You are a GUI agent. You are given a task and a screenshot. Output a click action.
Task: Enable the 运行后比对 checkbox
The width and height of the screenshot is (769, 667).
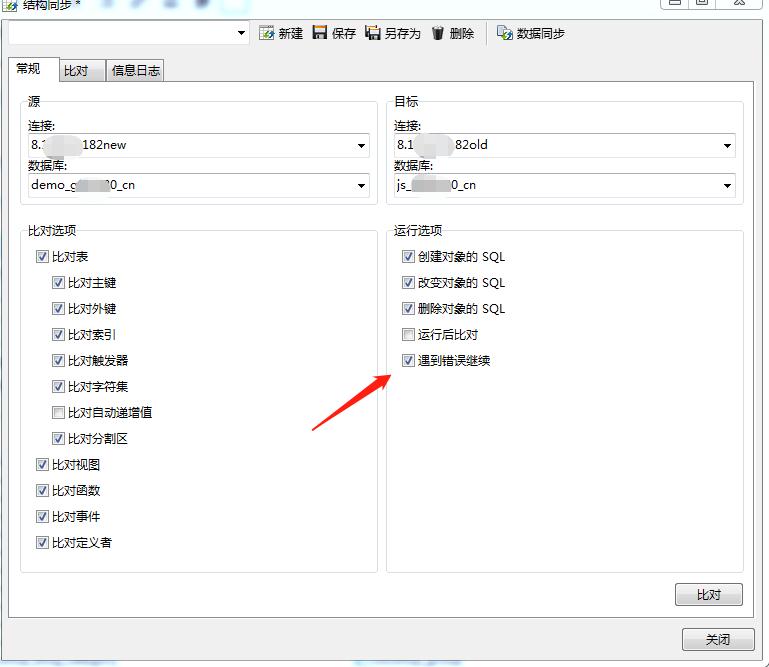pos(408,335)
